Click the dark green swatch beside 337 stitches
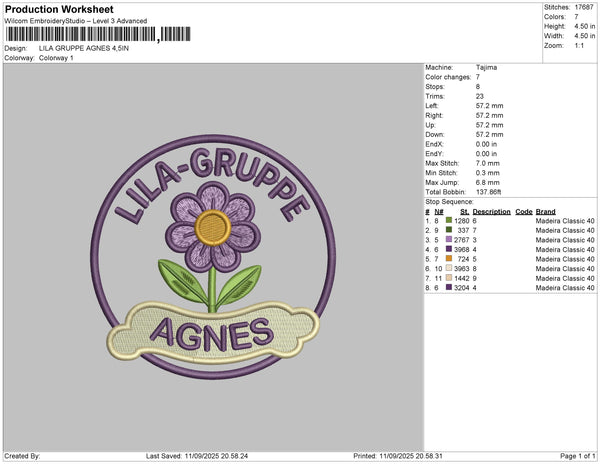The height and width of the screenshot is (464, 600). 449,230
